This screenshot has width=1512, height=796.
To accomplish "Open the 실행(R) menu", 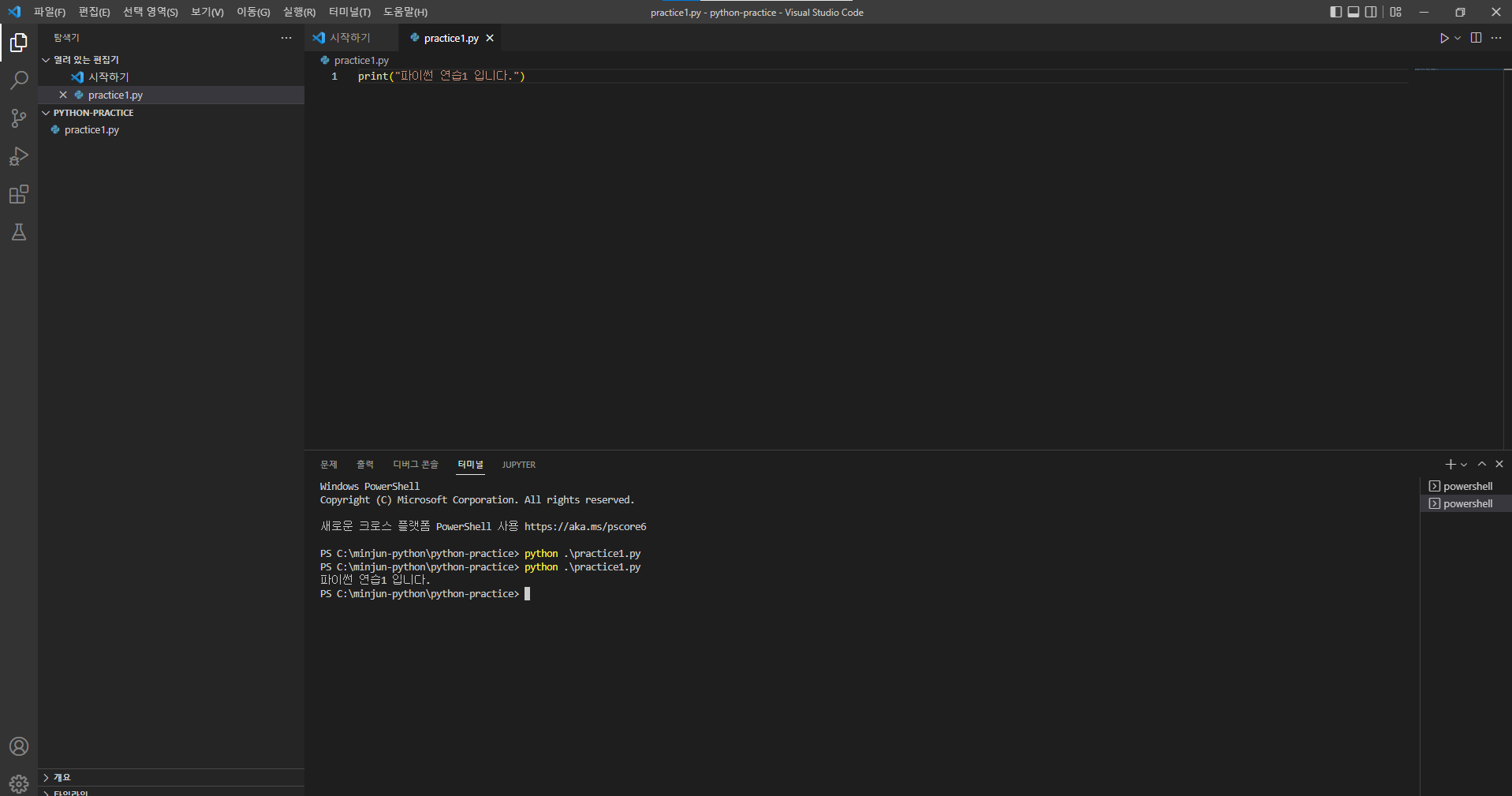I will 299,12.
